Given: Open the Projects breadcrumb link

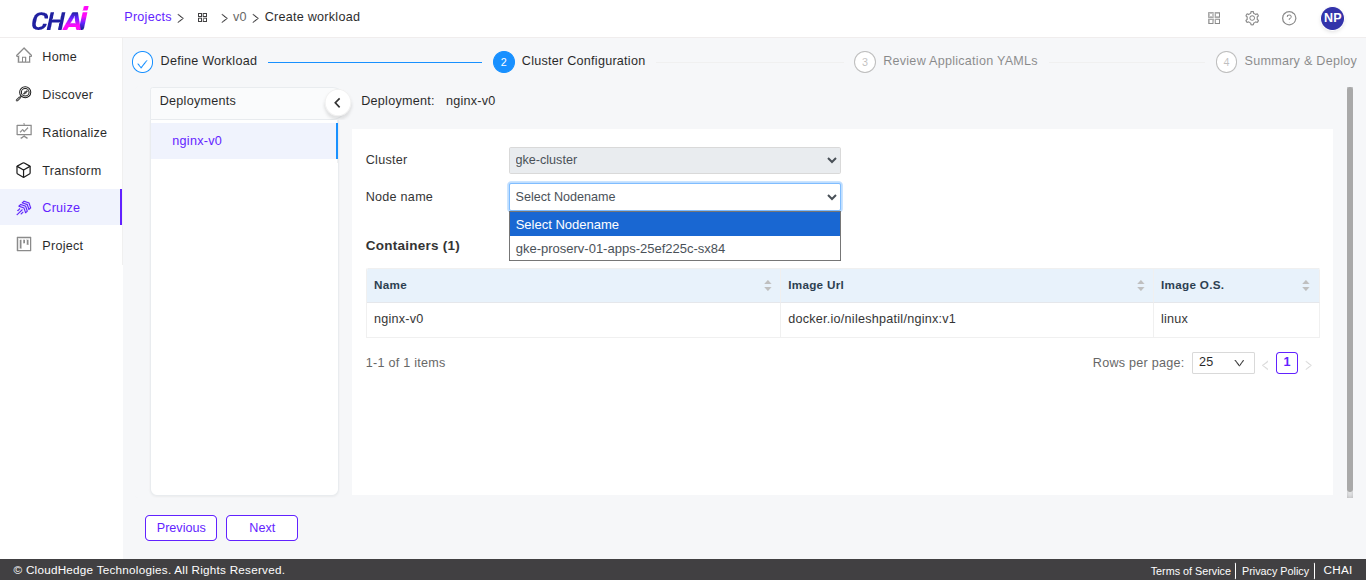Looking at the screenshot, I should pos(147,17).
